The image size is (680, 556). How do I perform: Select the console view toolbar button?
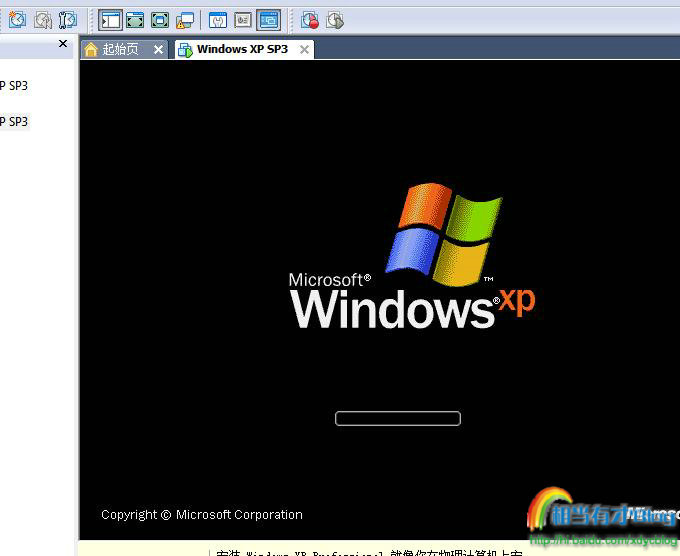coord(268,20)
